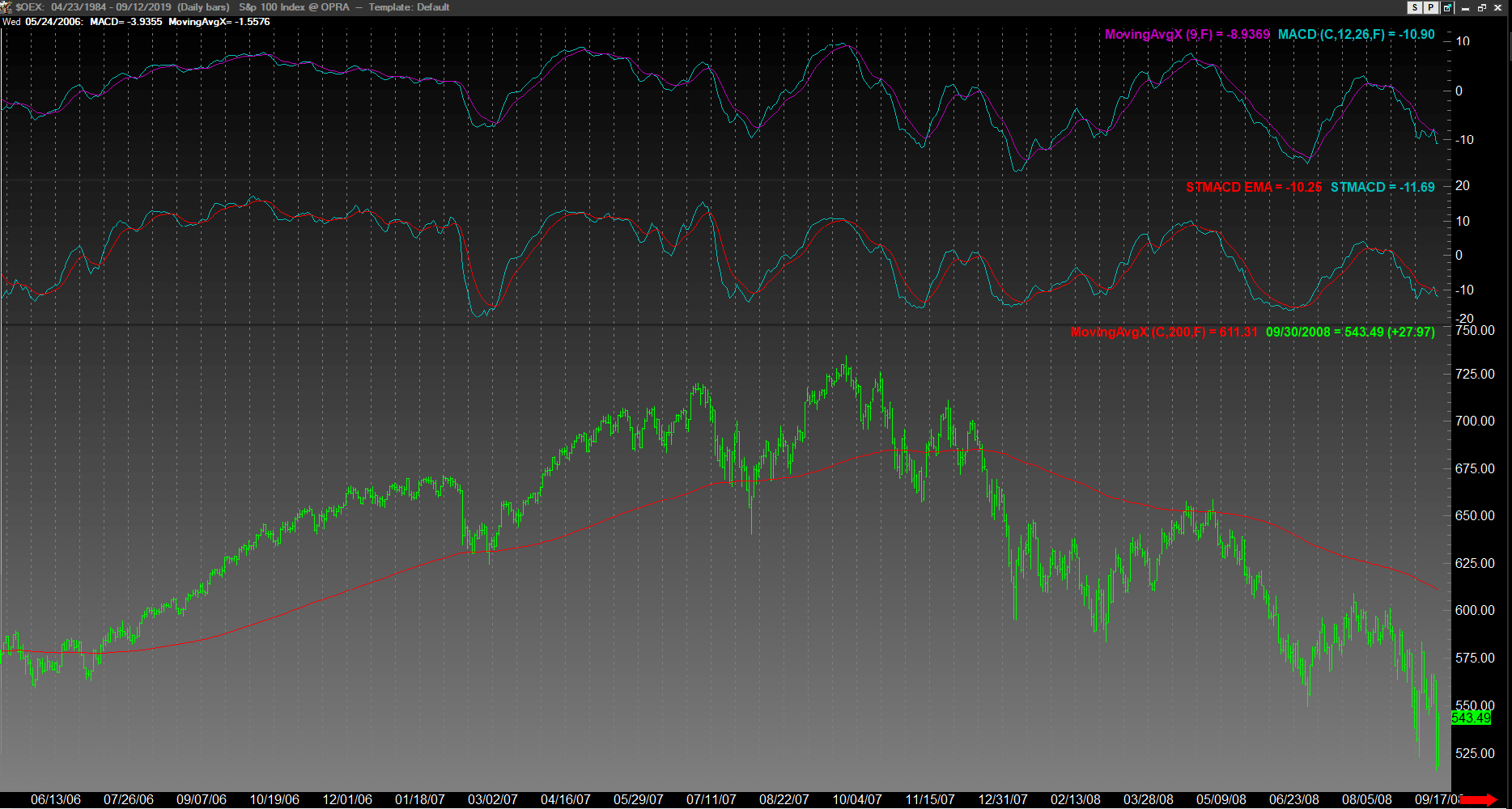Click the 10/04/07 date axis label

click(x=857, y=799)
